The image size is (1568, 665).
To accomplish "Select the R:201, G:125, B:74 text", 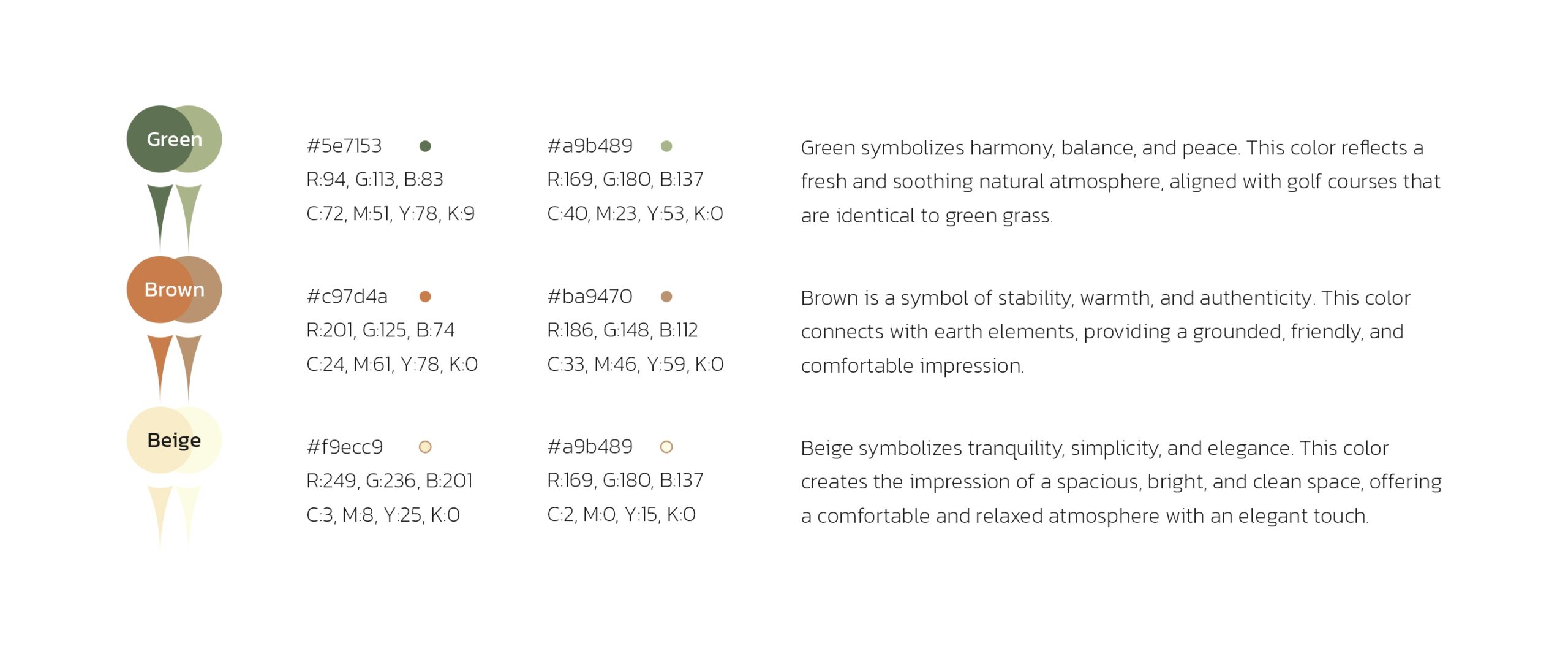I will click(x=380, y=330).
